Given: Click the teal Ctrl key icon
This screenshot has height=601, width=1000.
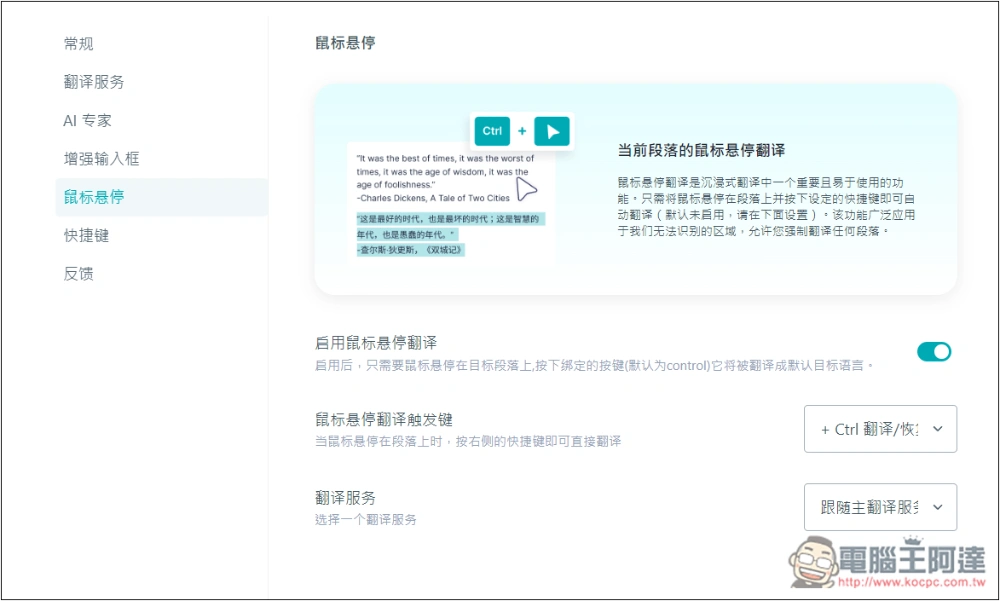Looking at the screenshot, I should click(492, 131).
